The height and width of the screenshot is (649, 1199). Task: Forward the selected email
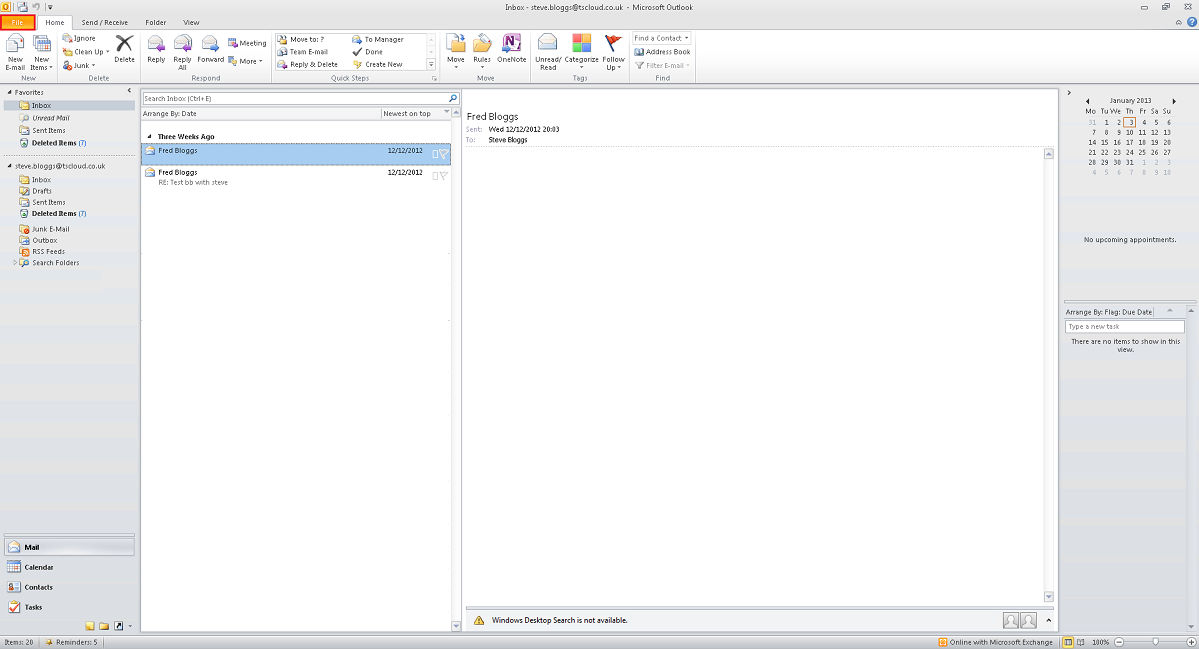210,49
